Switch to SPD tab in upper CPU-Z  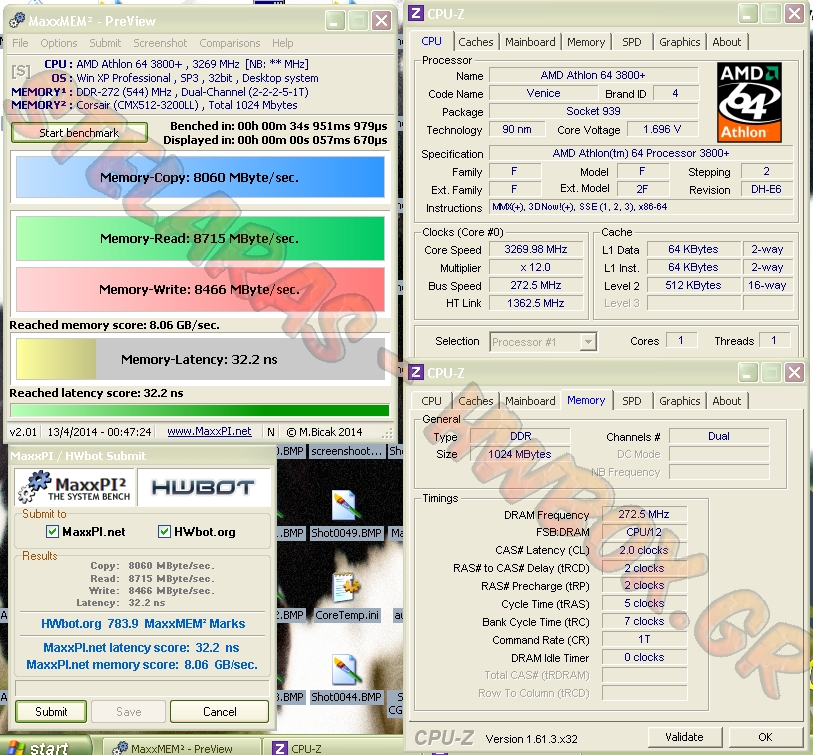click(632, 42)
